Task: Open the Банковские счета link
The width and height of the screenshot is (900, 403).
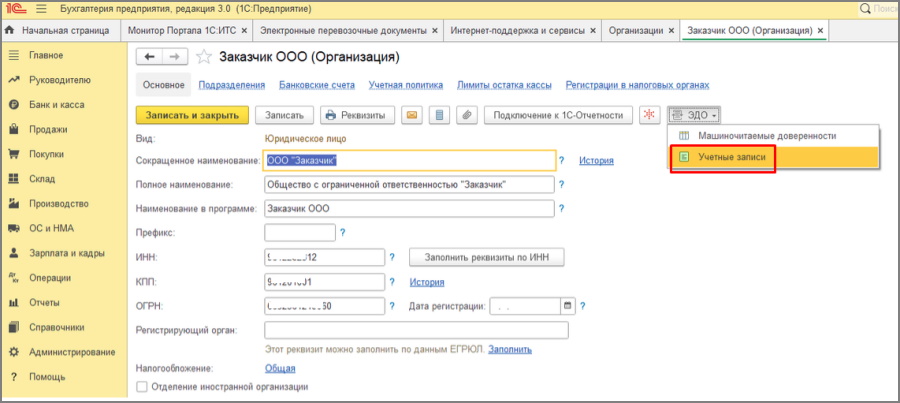Action: 317,85
